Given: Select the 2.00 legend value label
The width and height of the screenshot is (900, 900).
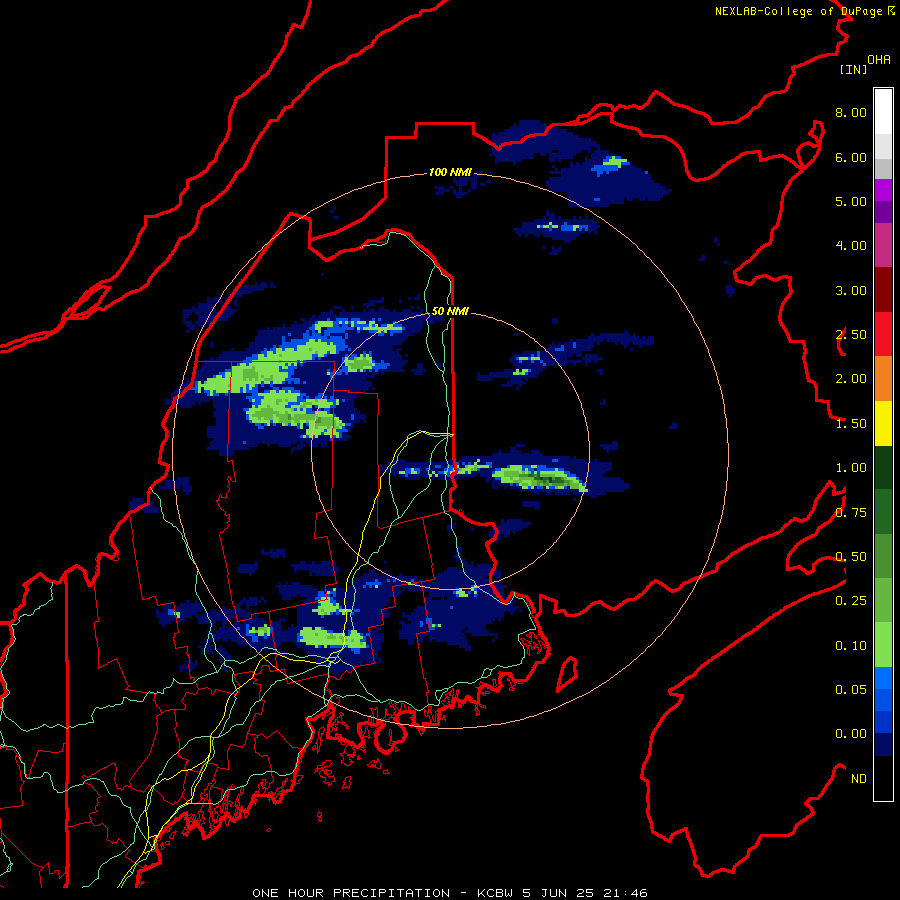Looking at the screenshot, I should click(851, 379).
